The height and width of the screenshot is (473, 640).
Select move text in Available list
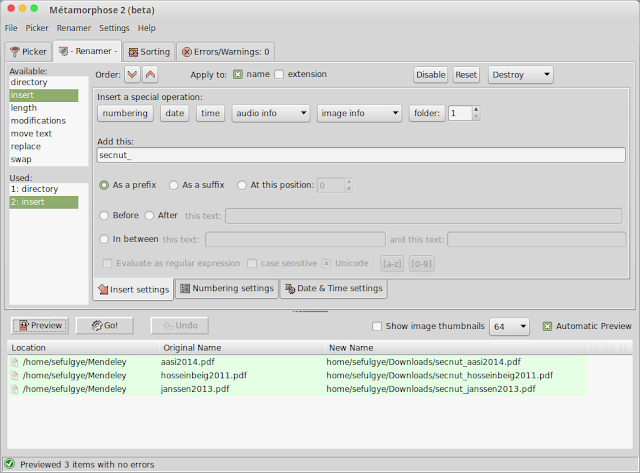tap(44, 133)
